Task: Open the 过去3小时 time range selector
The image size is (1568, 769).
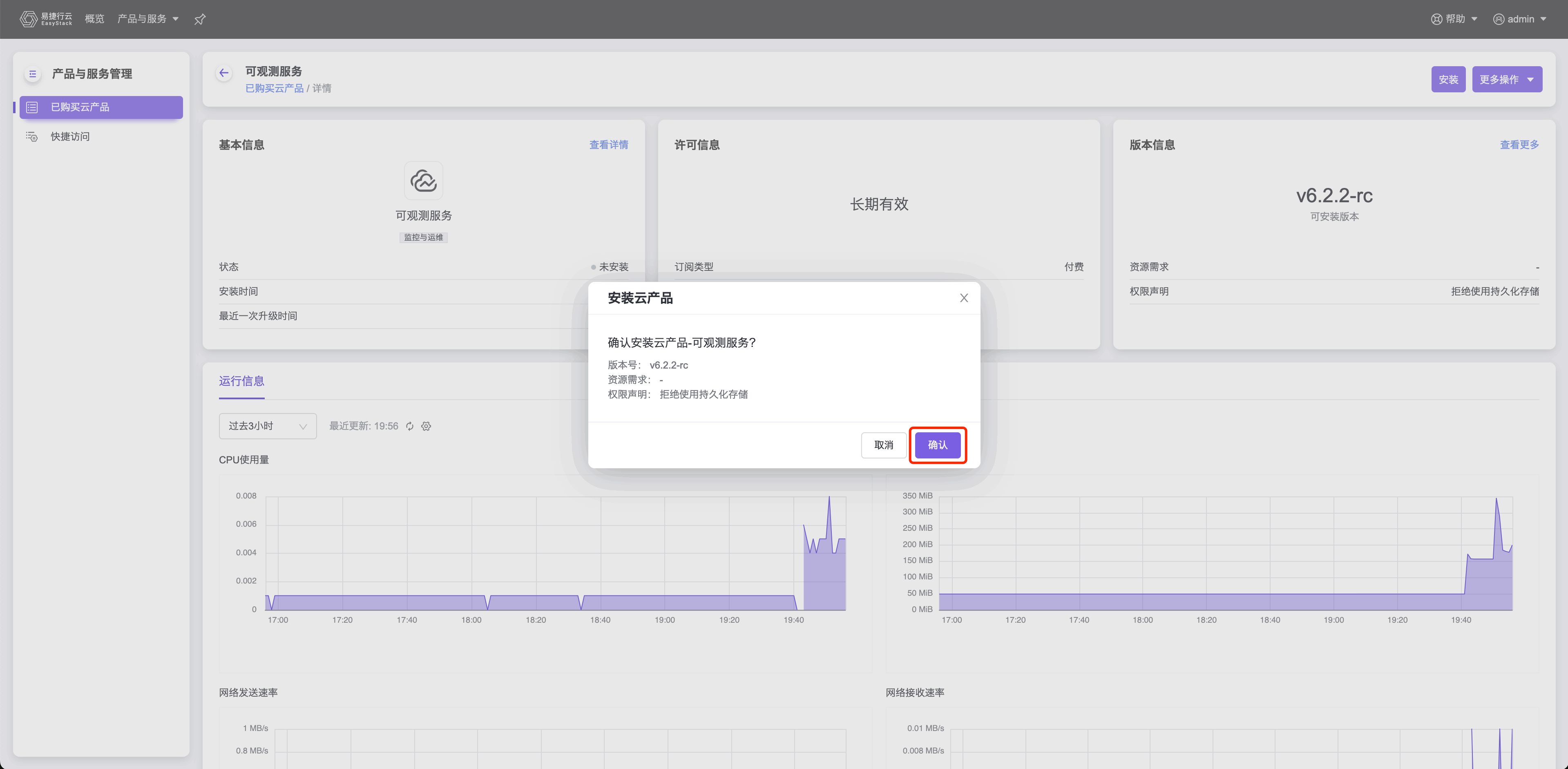Action: coord(267,426)
